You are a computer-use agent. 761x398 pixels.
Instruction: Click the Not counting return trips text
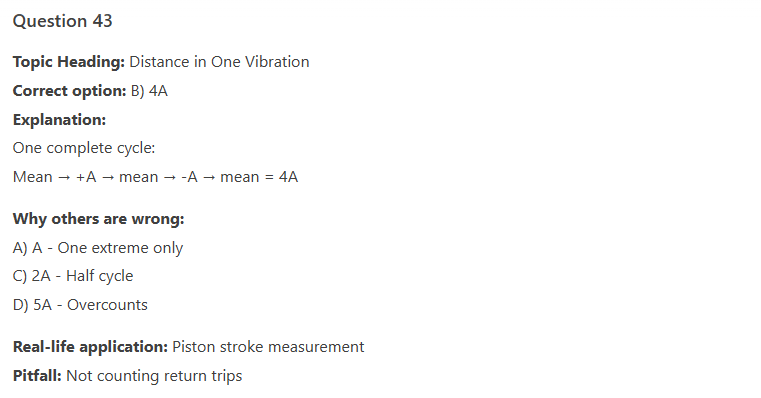click(154, 376)
